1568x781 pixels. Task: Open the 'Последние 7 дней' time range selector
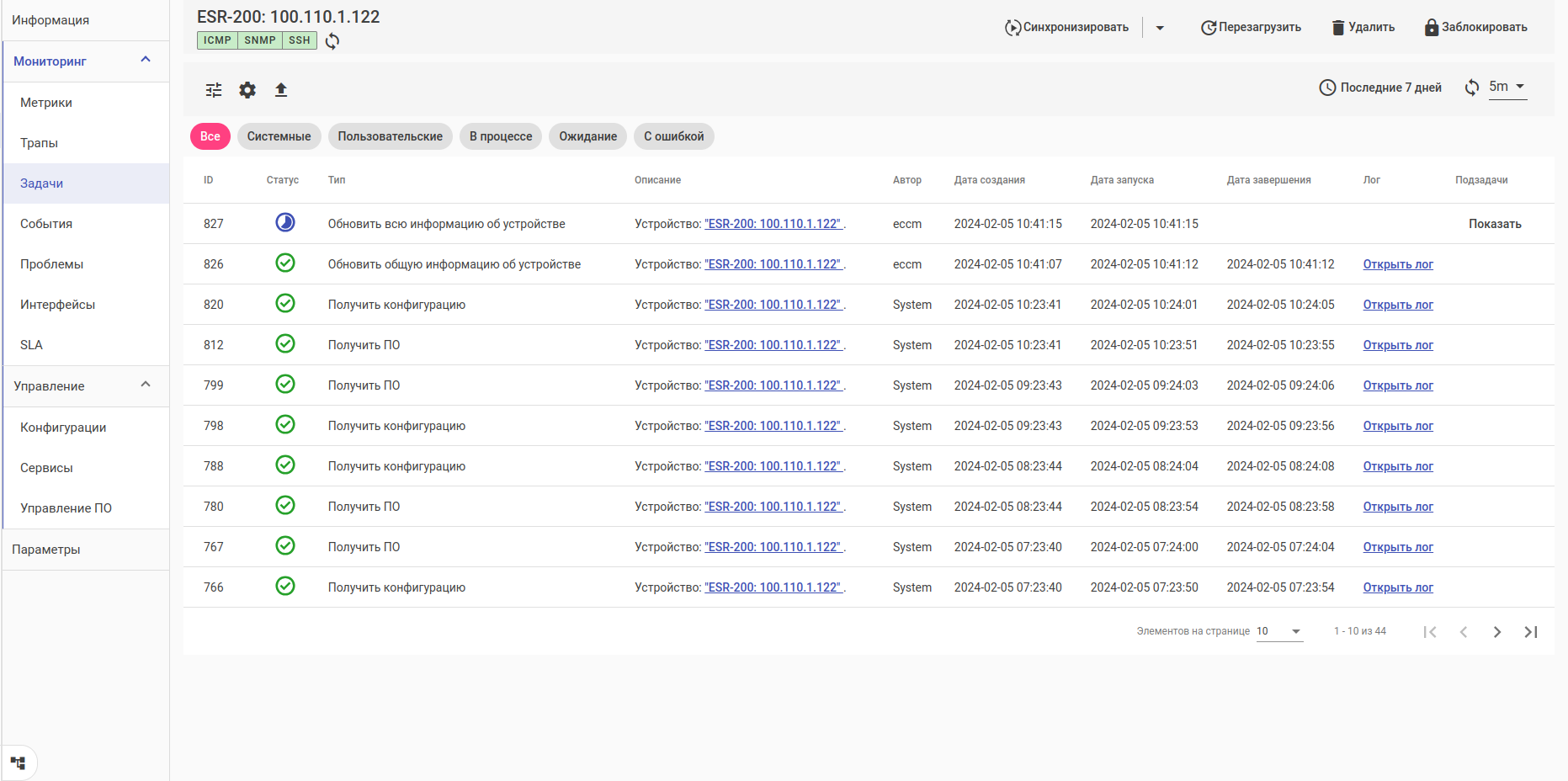[x=1380, y=88]
